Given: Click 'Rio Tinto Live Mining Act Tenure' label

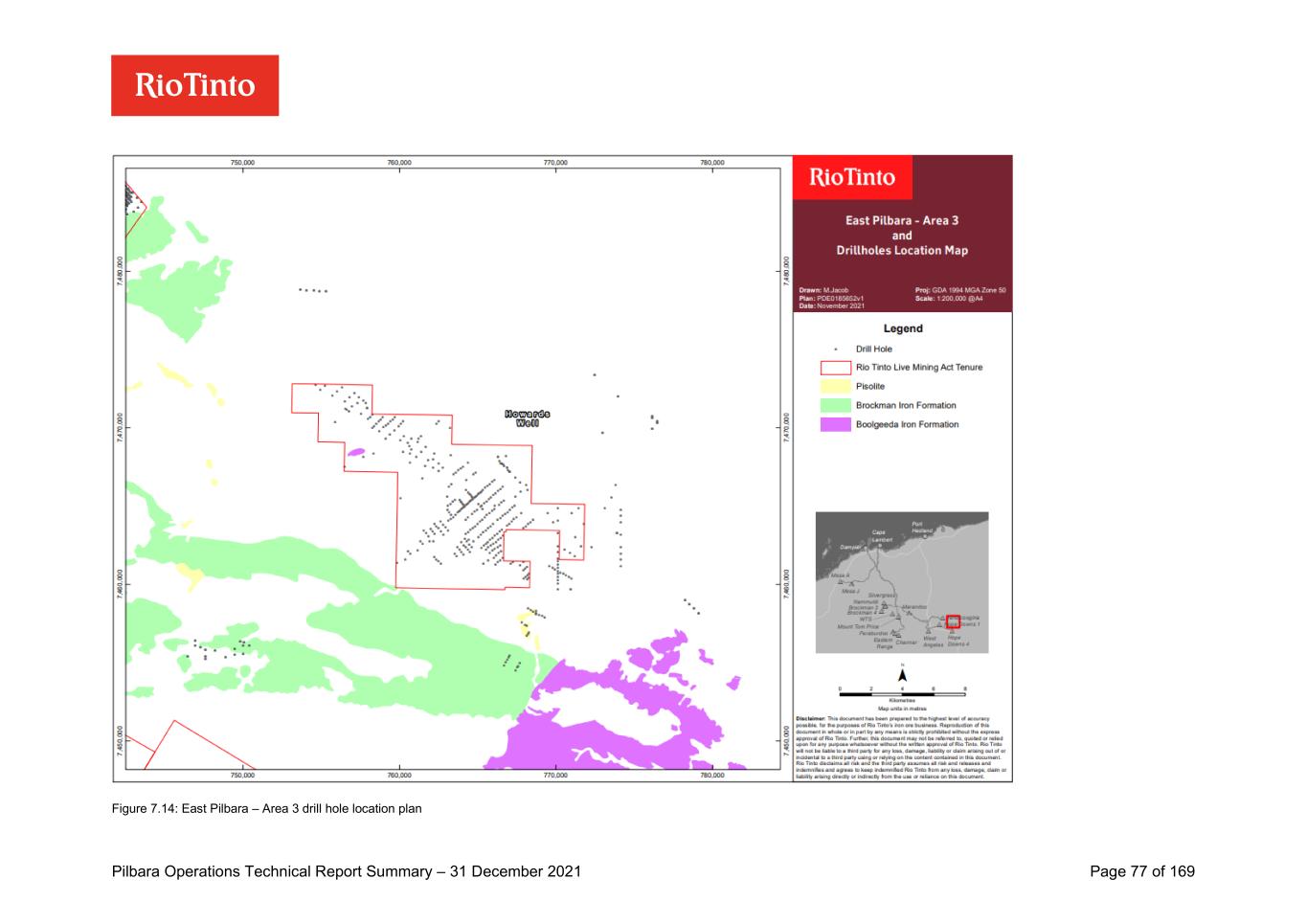Looking at the screenshot, I should [919, 368].
